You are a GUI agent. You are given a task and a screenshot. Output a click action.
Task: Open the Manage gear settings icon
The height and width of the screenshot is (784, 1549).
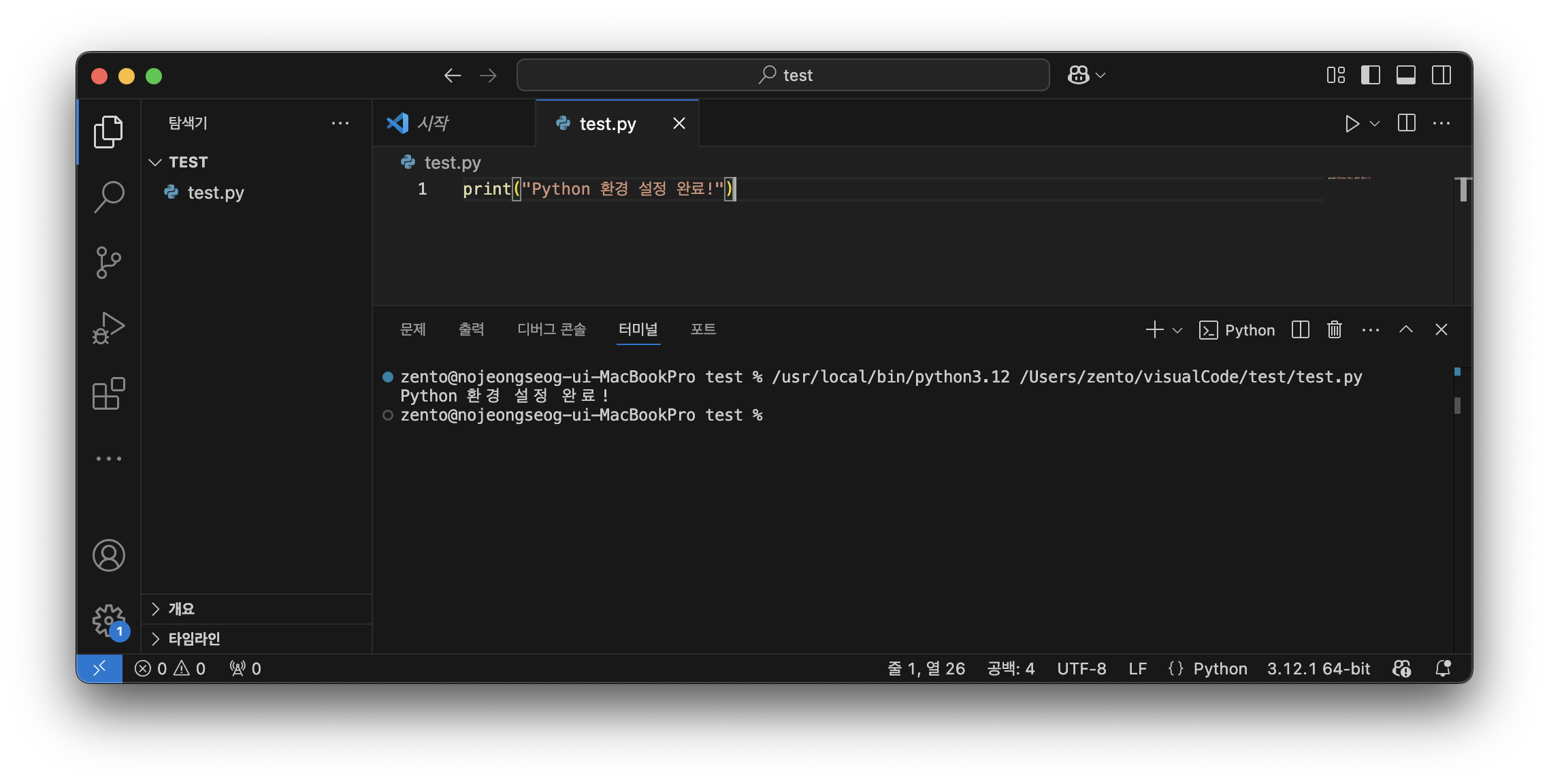108,620
